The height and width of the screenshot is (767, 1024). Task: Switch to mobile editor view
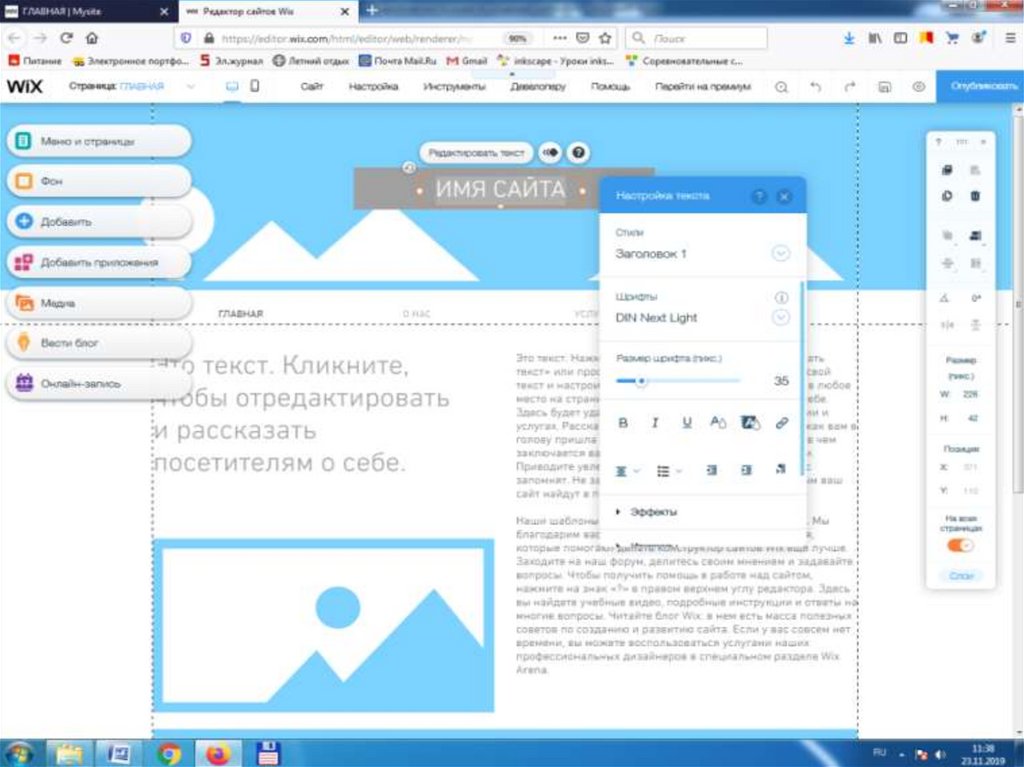[x=255, y=86]
